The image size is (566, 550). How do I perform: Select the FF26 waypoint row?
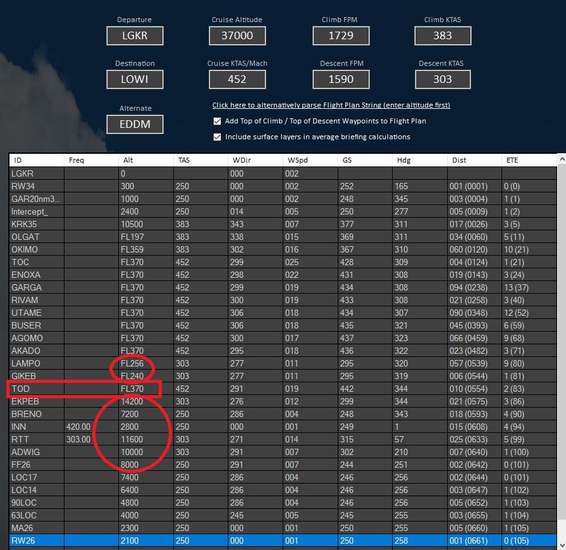[283, 464]
